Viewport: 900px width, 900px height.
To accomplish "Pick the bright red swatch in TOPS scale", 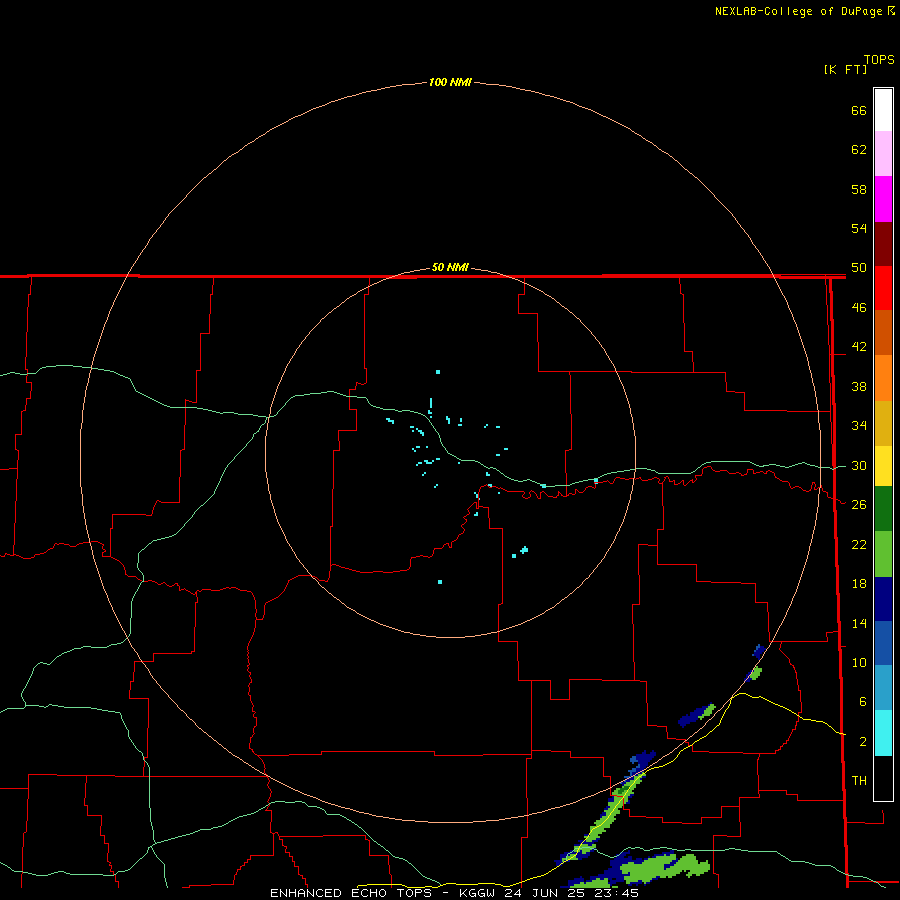I will 883,288.
